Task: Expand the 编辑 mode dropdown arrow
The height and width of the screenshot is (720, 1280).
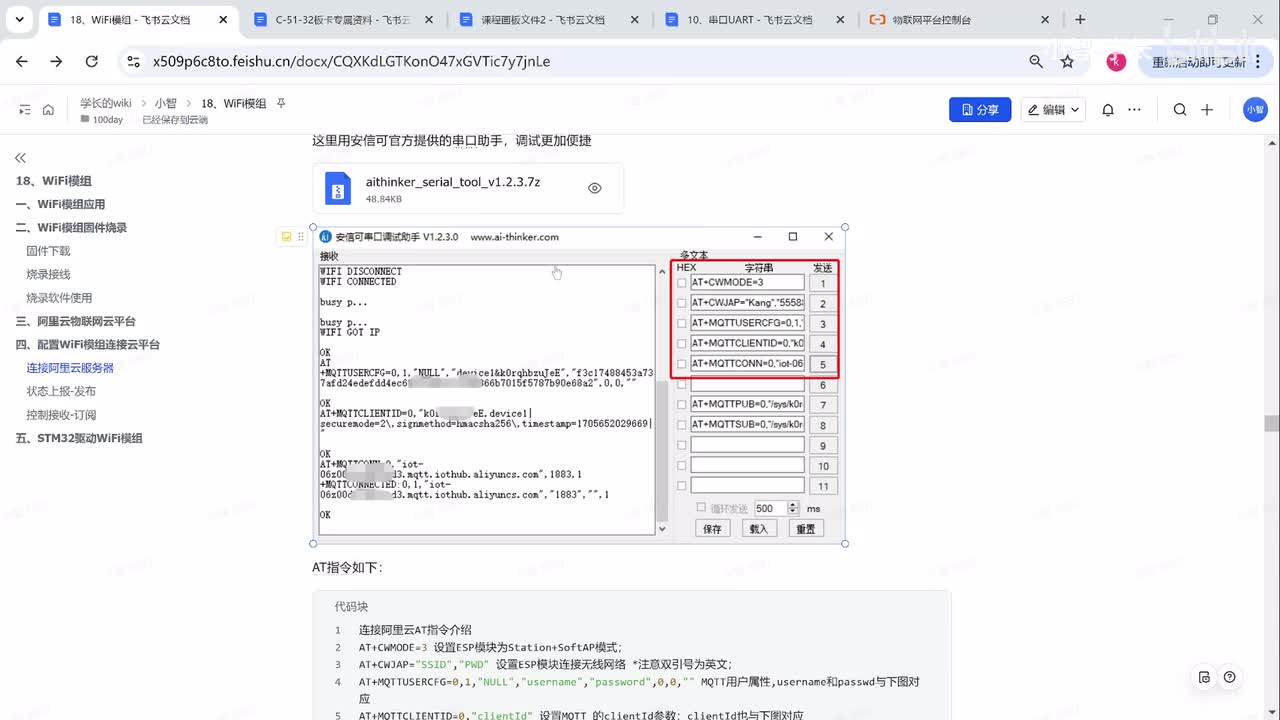Action: pos(1075,110)
